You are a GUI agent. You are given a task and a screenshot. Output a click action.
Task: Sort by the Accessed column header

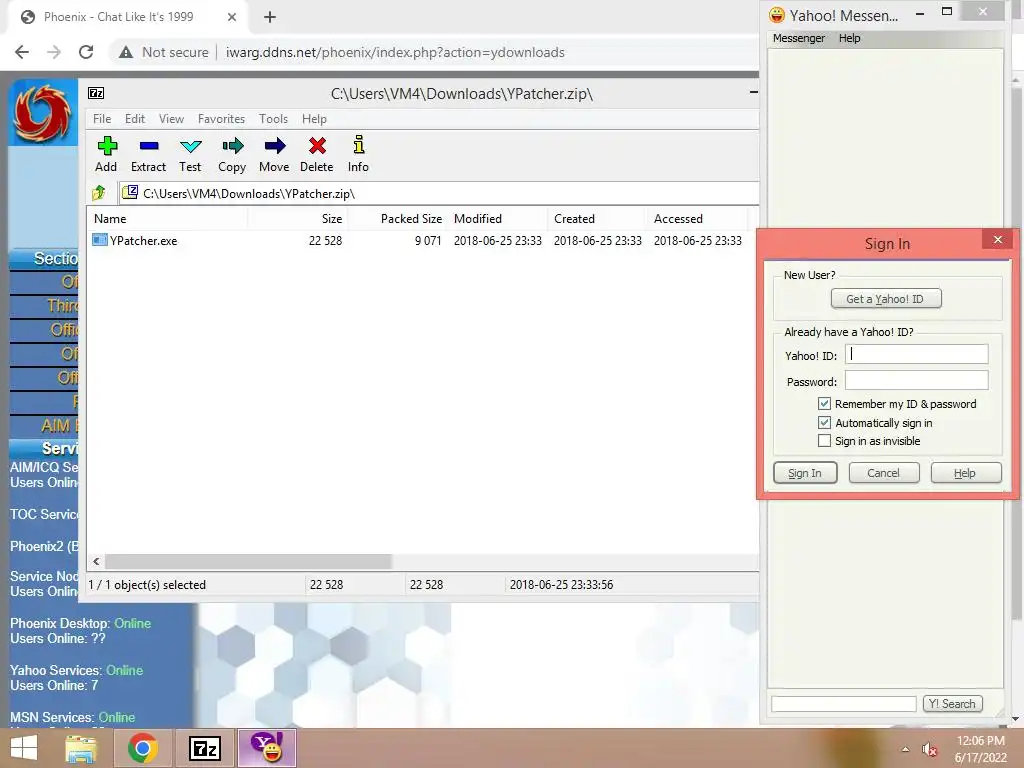(x=697, y=219)
